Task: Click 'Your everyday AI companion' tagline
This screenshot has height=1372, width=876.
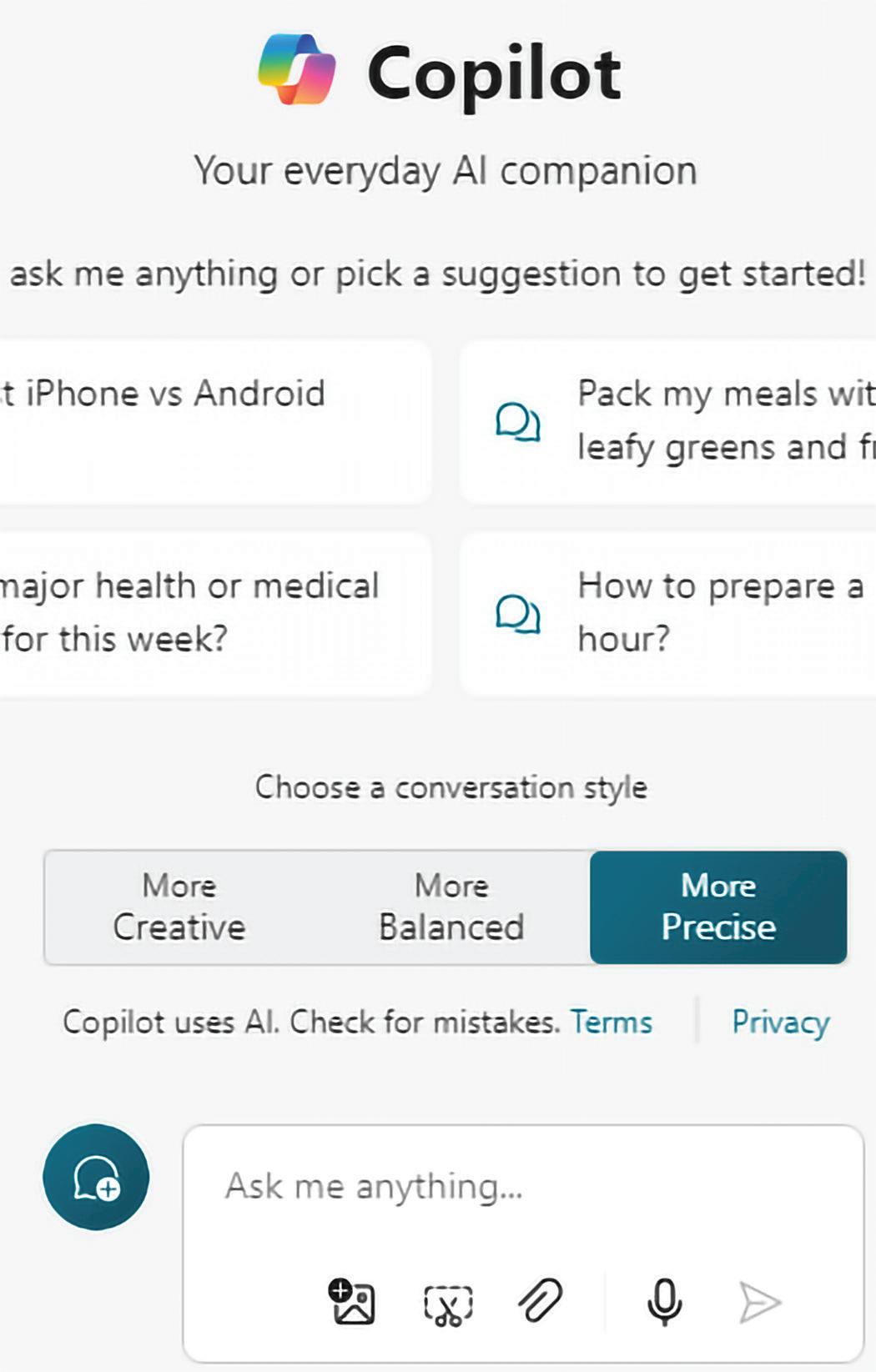Action: pyautogui.click(x=445, y=171)
